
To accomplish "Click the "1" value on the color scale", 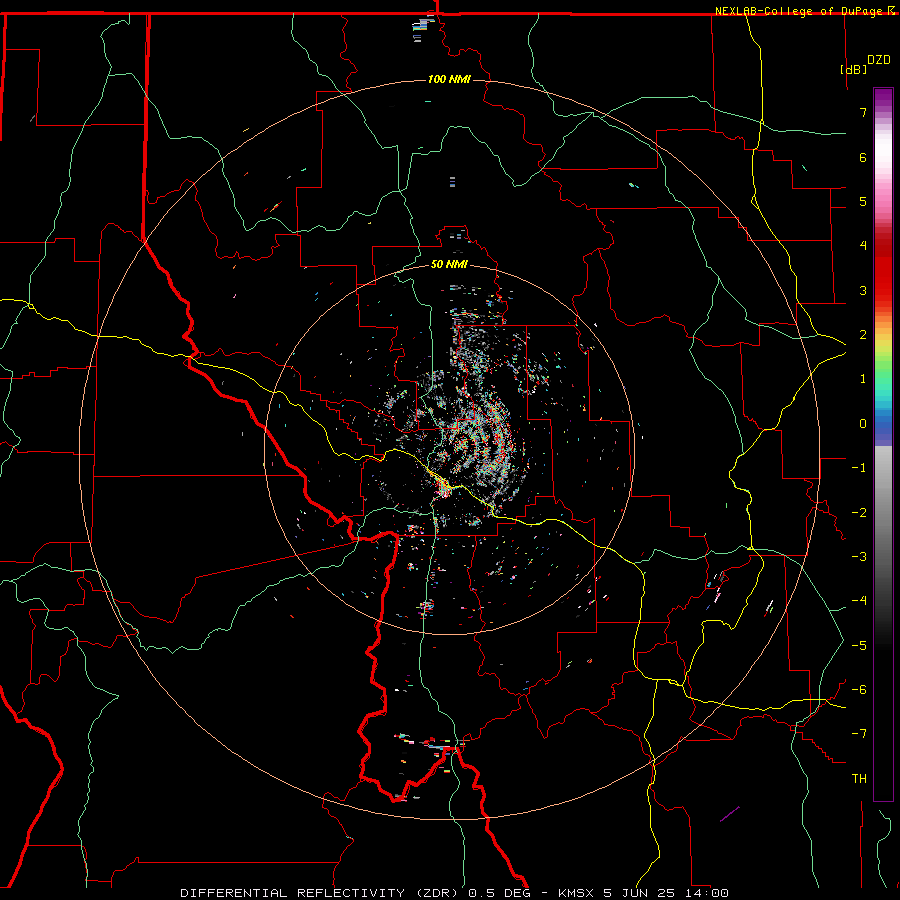I will (x=863, y=379).
